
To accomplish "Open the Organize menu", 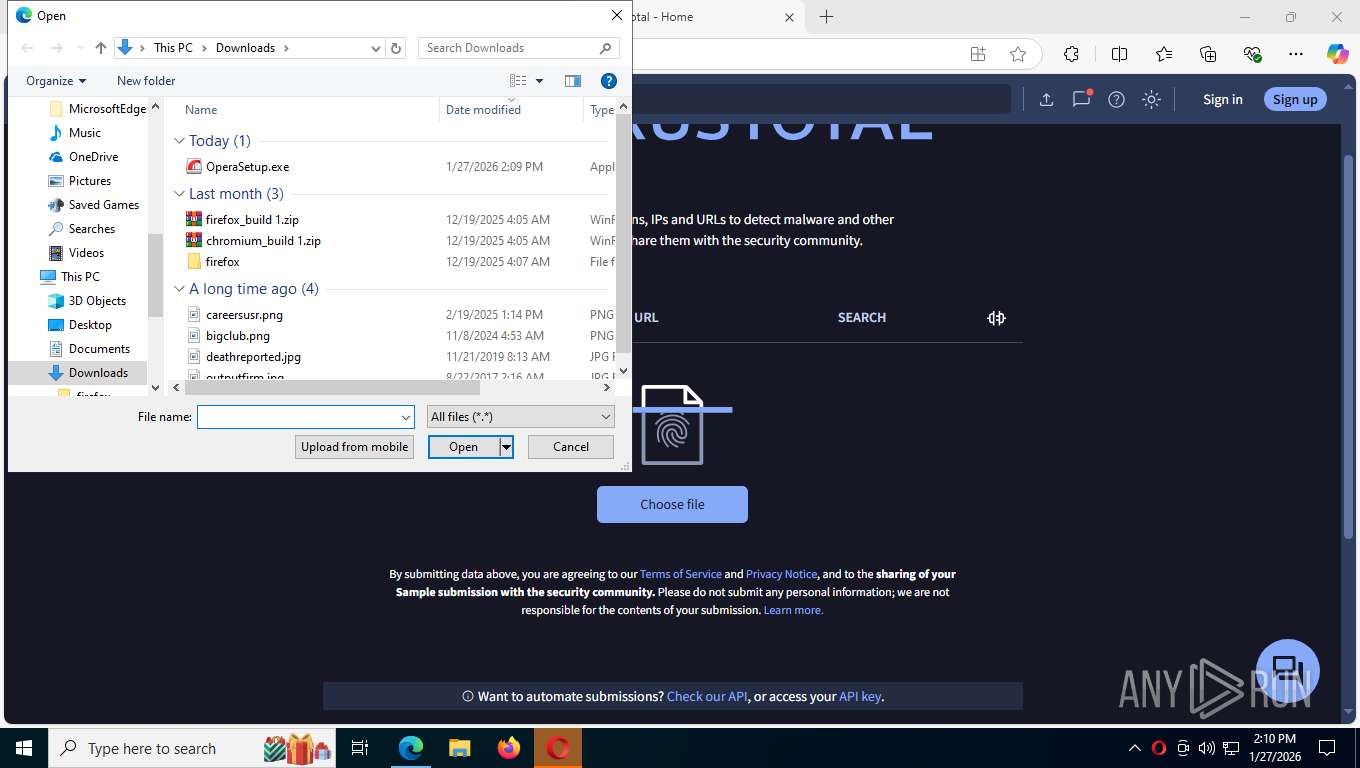I will (x=56, y=81).
